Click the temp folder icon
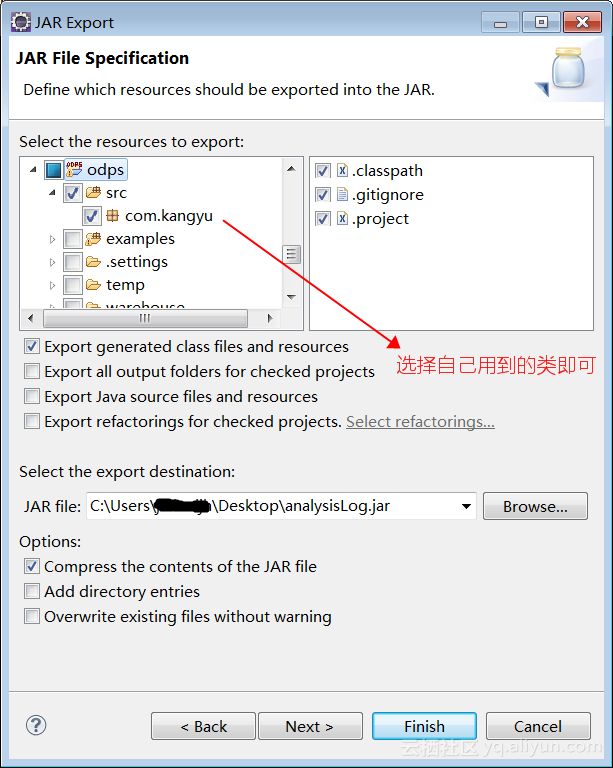 click(93, 285)
